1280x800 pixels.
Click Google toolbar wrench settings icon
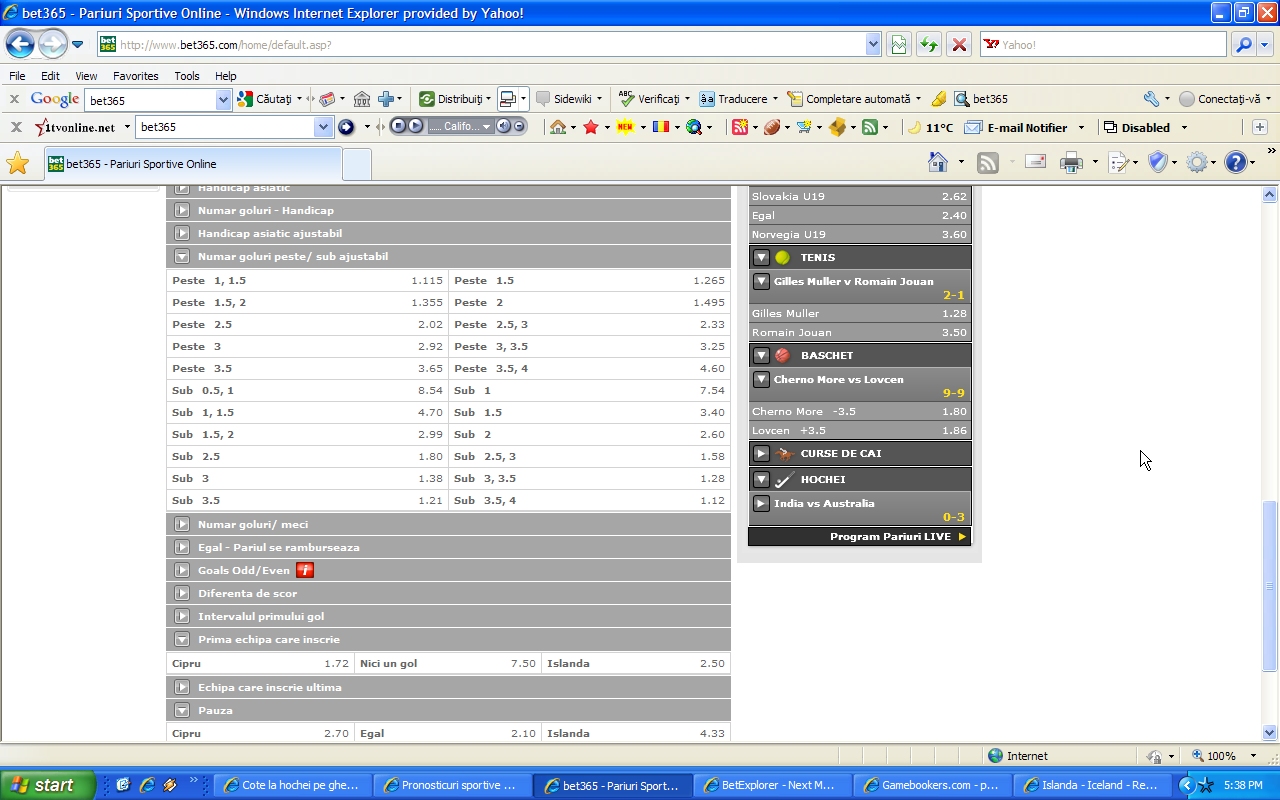click(1151, 99)
